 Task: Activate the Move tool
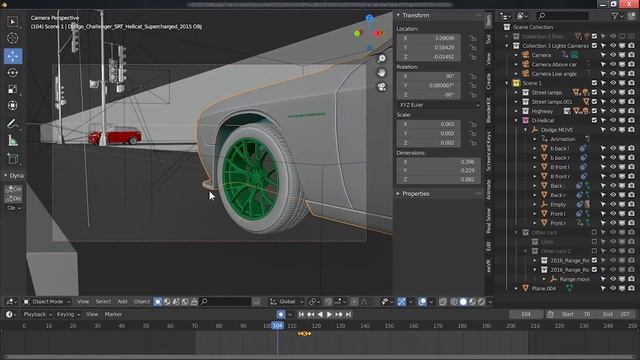tap(13, 56)
